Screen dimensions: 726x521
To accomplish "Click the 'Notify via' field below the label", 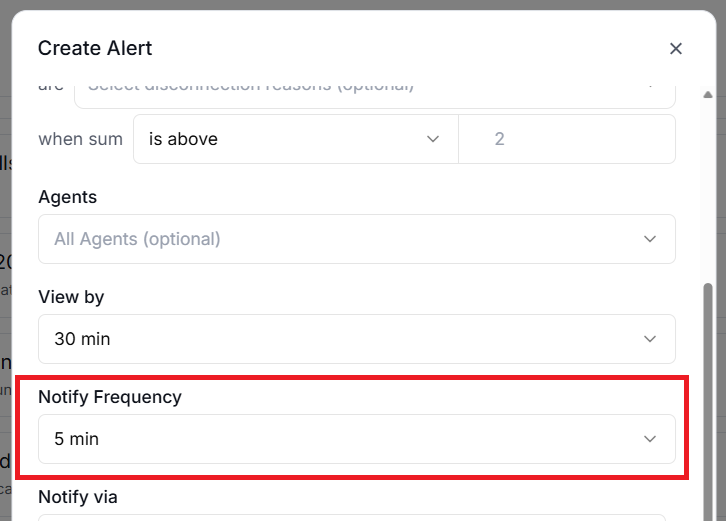I will coord(356,517).
